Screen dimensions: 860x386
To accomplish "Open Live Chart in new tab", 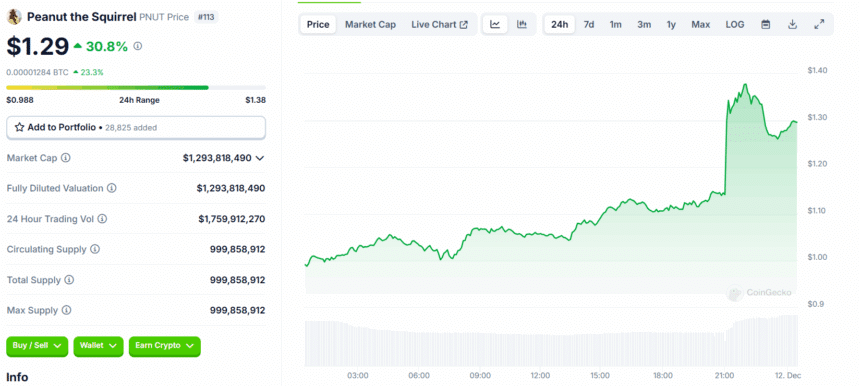I will (440, 24).
